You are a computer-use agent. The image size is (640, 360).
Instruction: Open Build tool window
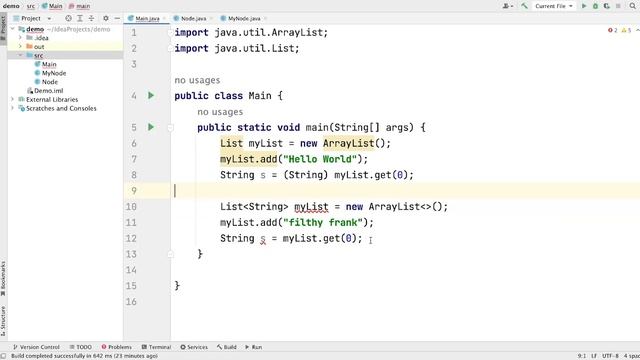point(227,347)
